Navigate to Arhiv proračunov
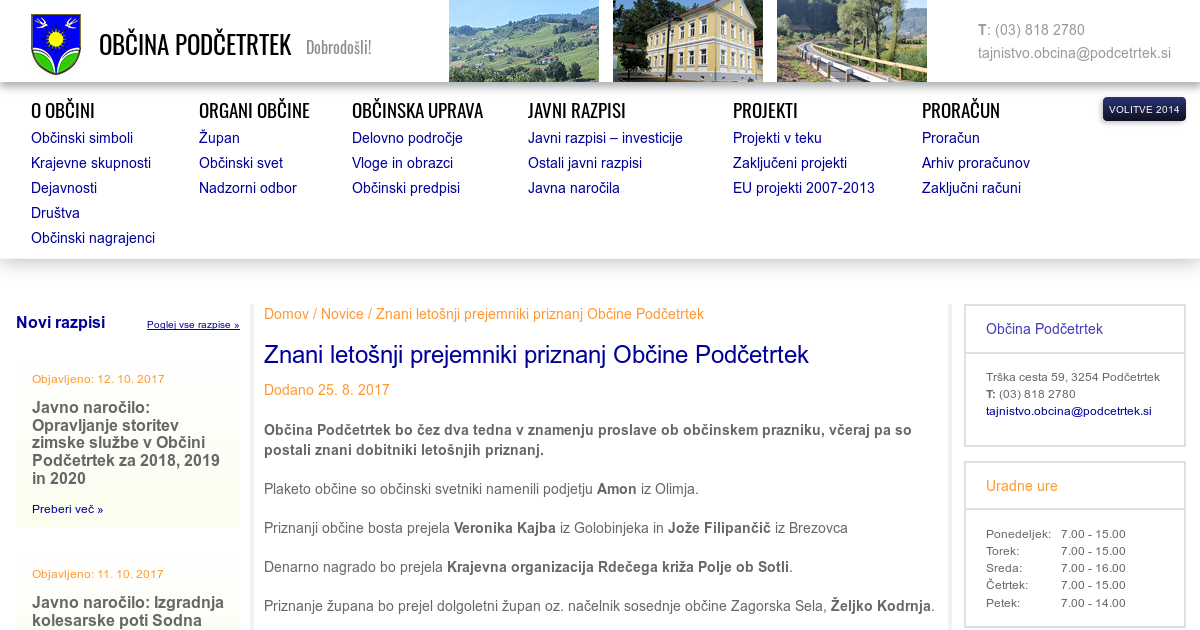The image size is (1200, 630). (x=975, y=163)
